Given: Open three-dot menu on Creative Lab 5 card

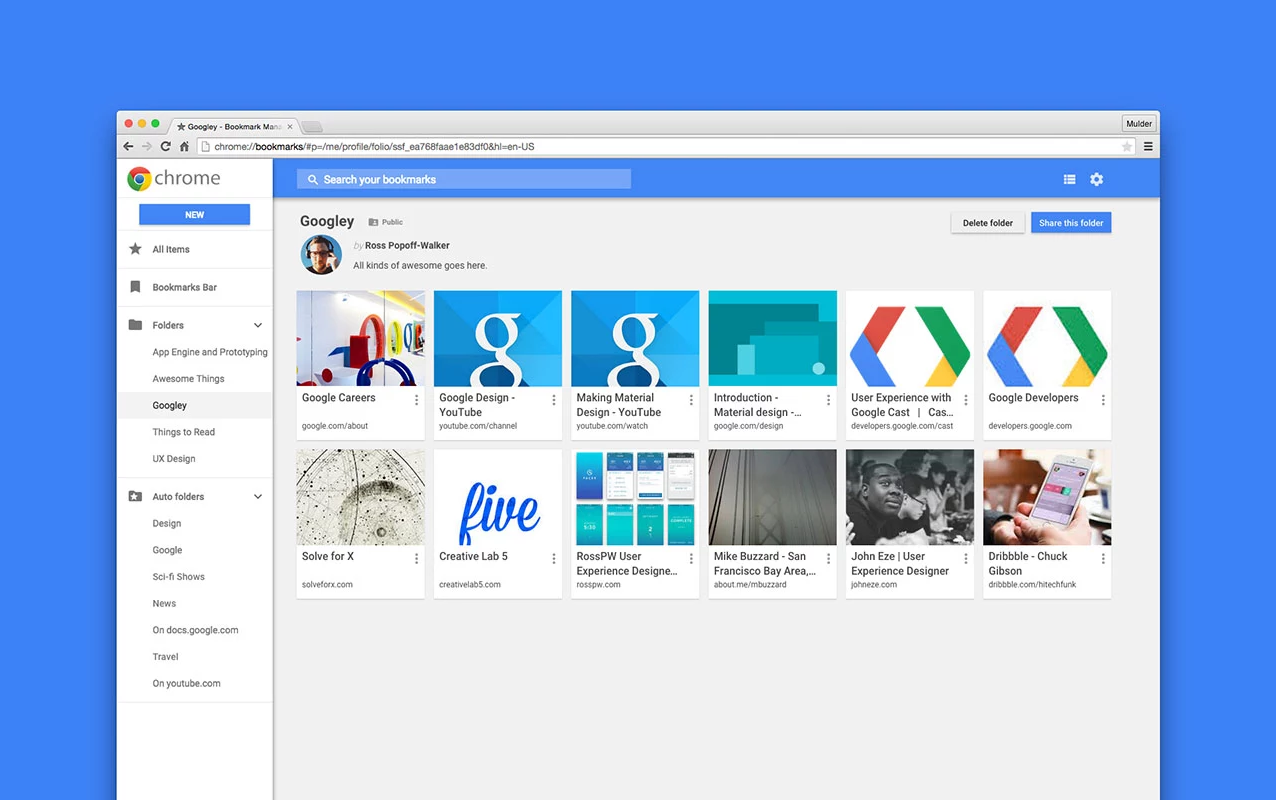Looking at the screenshot, I should [553, 559].
